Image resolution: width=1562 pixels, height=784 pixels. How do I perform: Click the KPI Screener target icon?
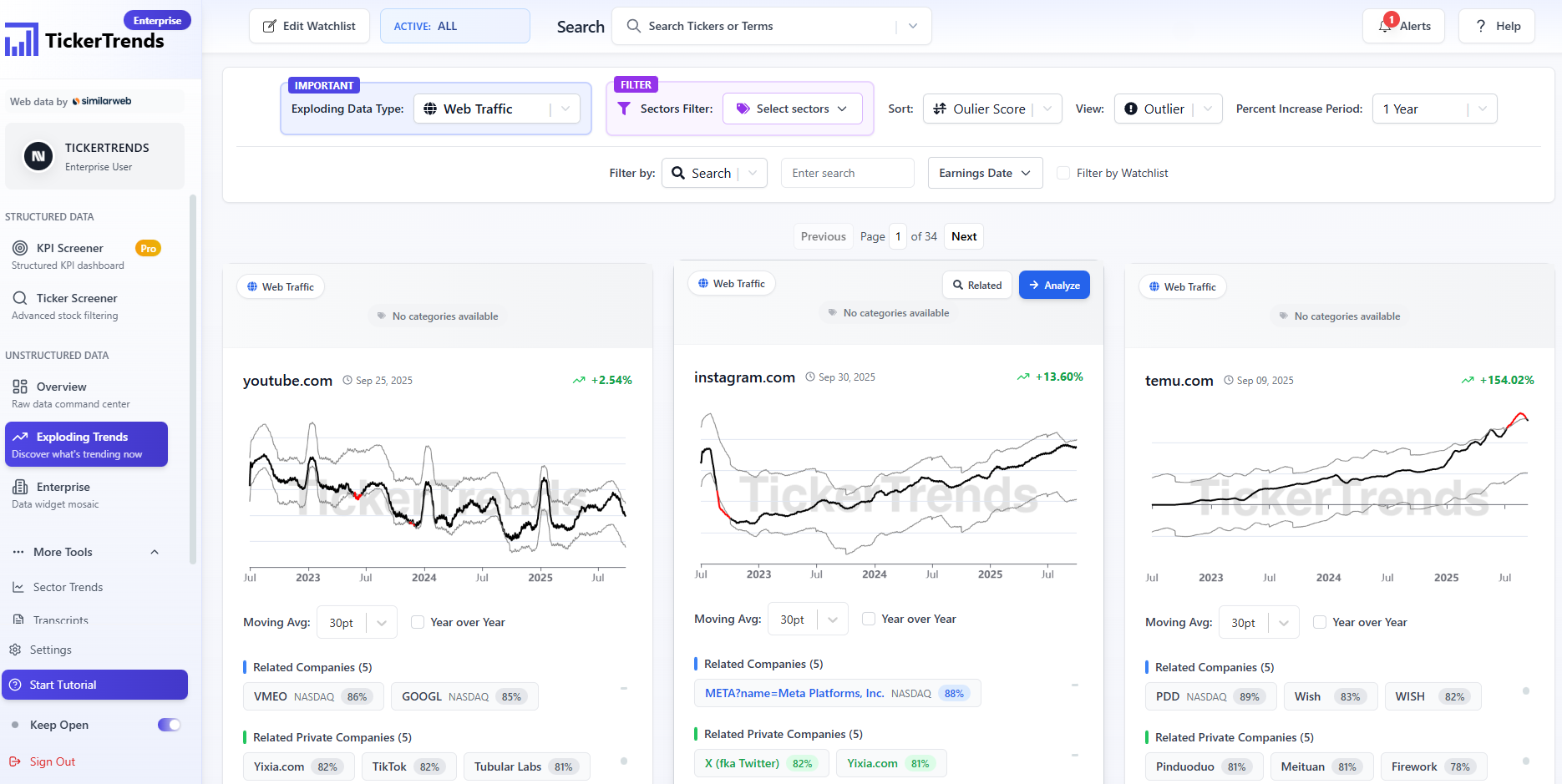point(20,248)
